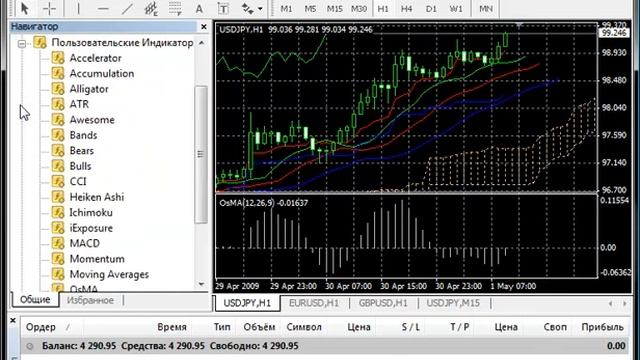This screenshot has height=360, width=640.
Task: Click Navigator scroll up arrow
Action: point(202,43)
